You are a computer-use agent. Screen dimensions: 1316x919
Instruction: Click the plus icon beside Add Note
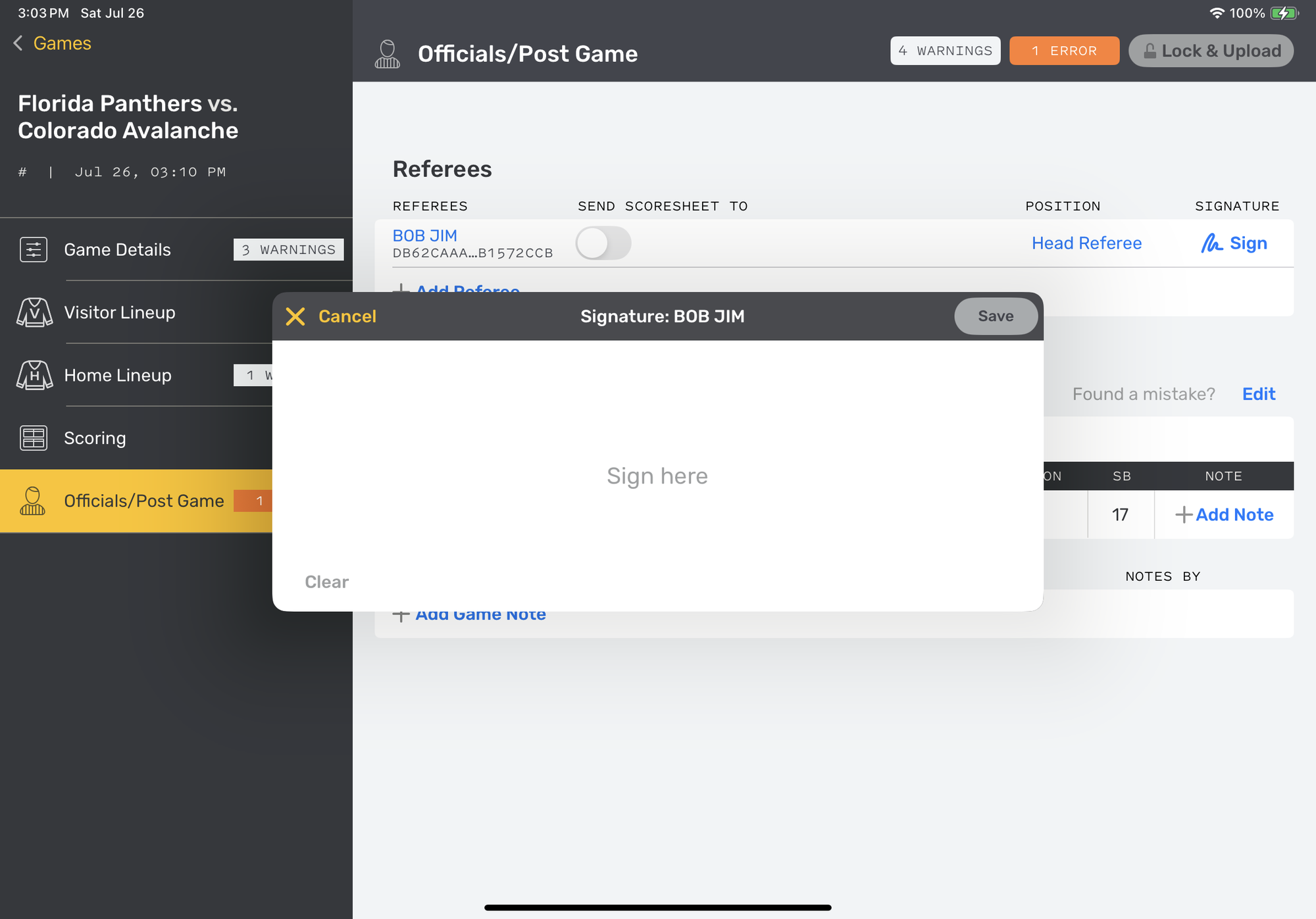point(1184,514)
